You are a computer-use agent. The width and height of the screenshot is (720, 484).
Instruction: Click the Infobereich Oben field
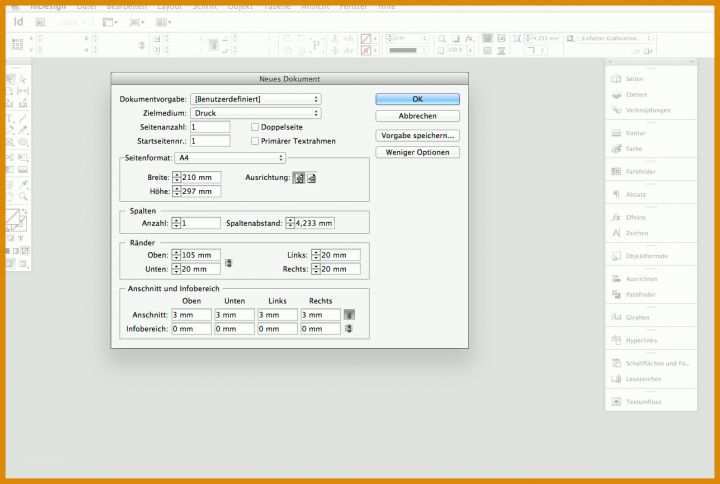tap(191, 329)
